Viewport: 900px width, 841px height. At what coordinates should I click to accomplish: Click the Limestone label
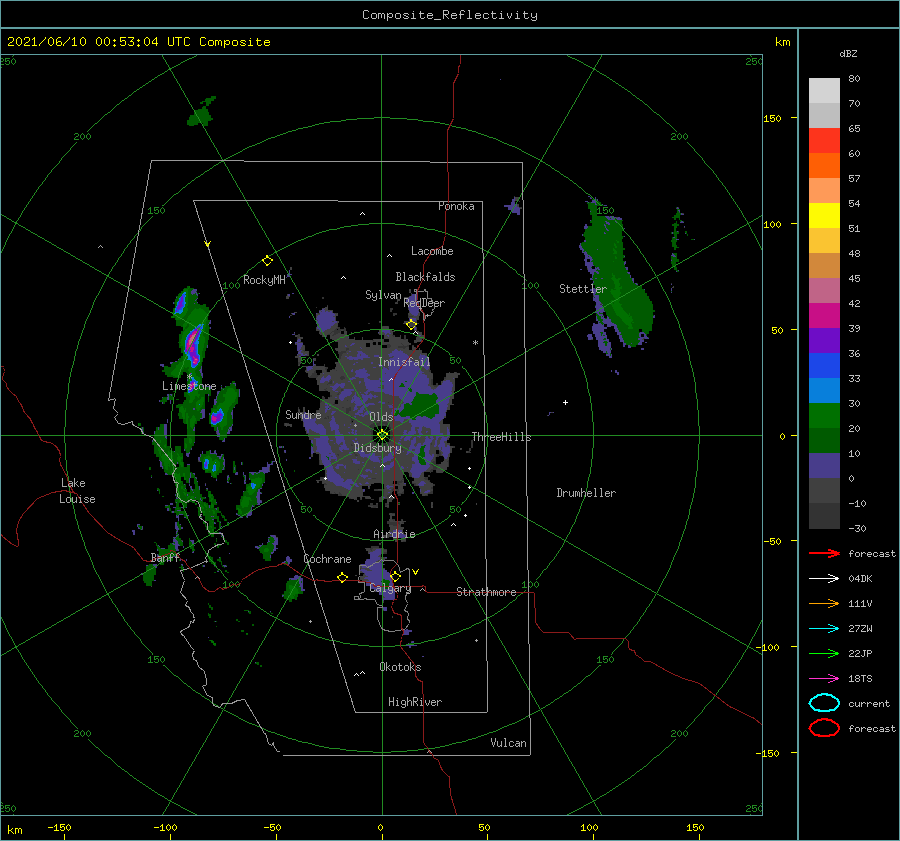pos(189,386)
